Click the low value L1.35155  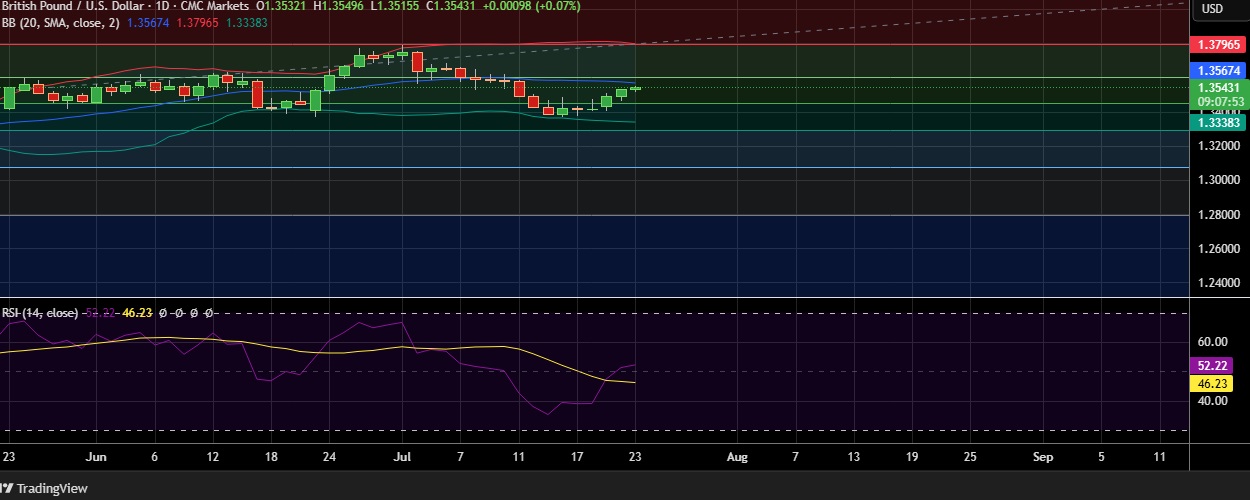pos(395,6)
